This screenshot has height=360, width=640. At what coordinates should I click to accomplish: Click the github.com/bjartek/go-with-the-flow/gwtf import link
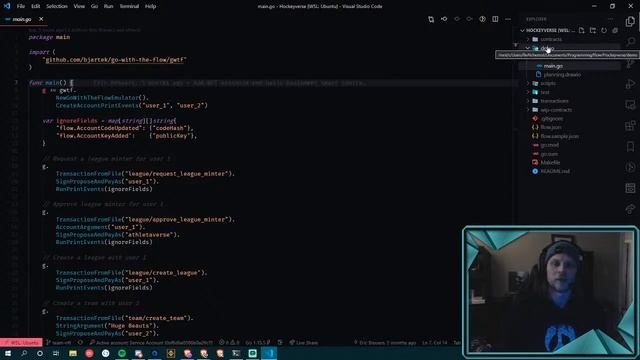116,60
